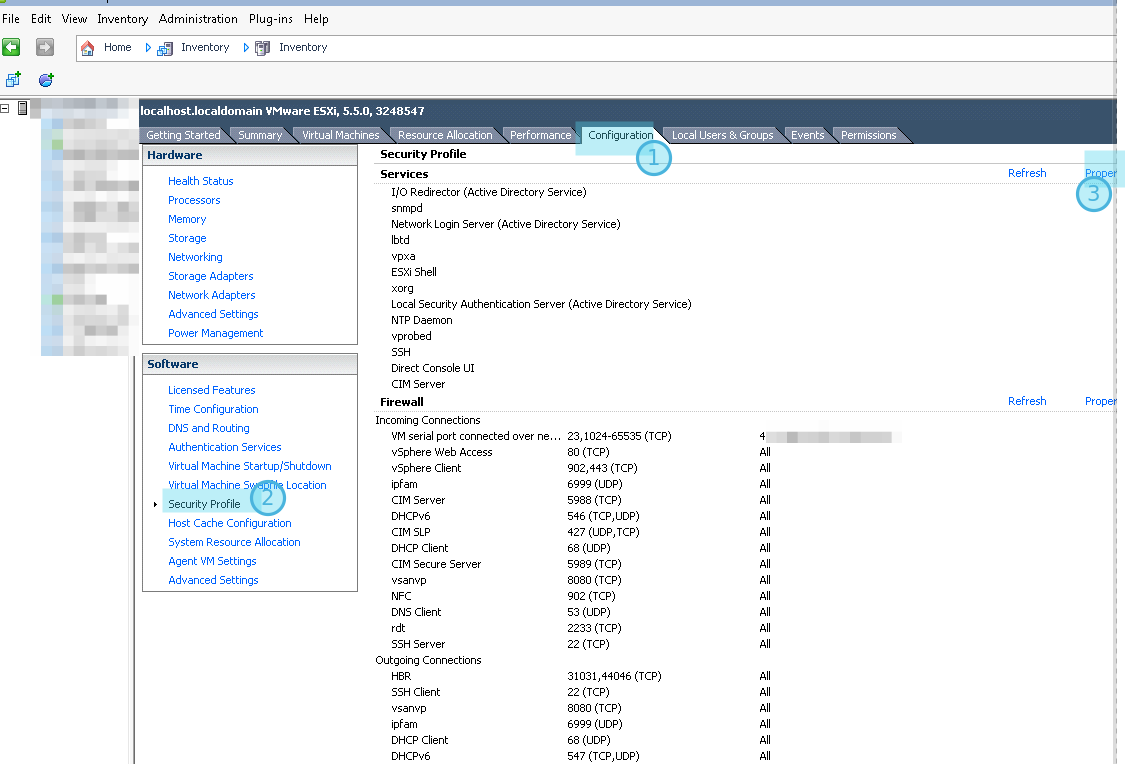The width and height of the screenshot is (1125, 764).
Task: Select SSH Server incoming connection row
Action: [x=581, y=644]
